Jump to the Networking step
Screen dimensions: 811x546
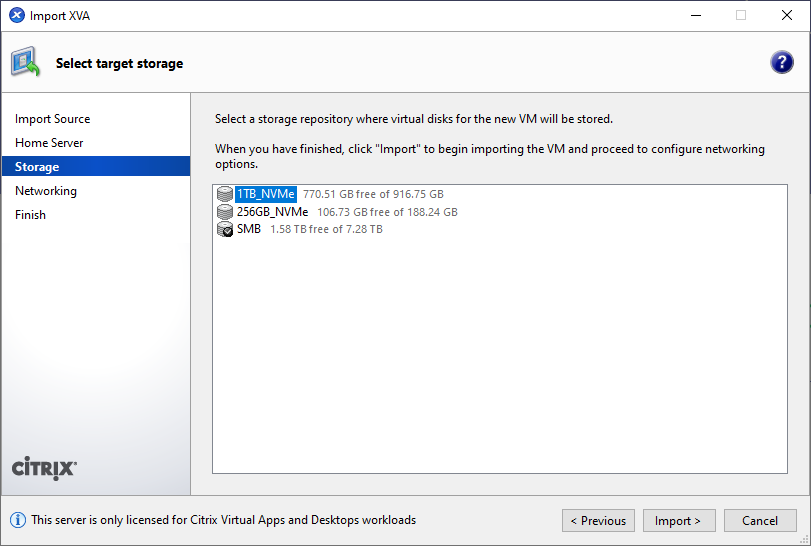(46, 191)
